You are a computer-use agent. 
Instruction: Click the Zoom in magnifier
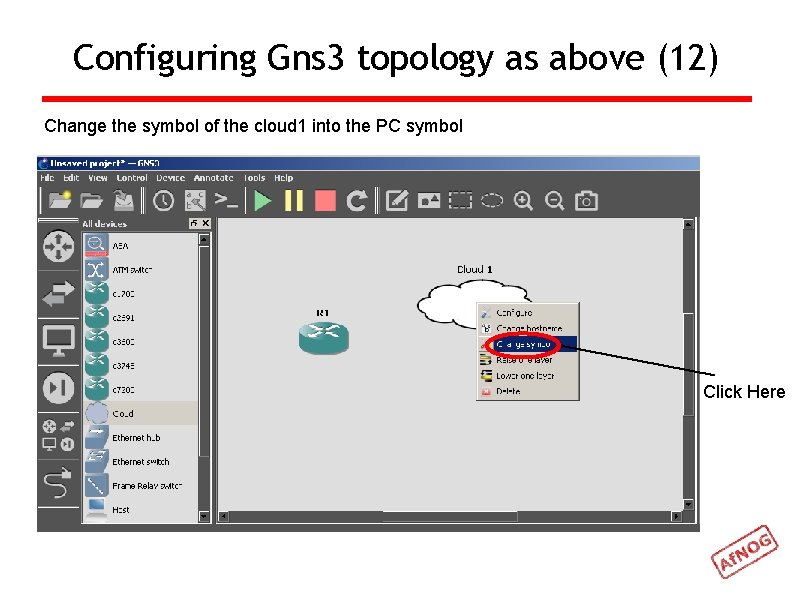click(523, 201)
